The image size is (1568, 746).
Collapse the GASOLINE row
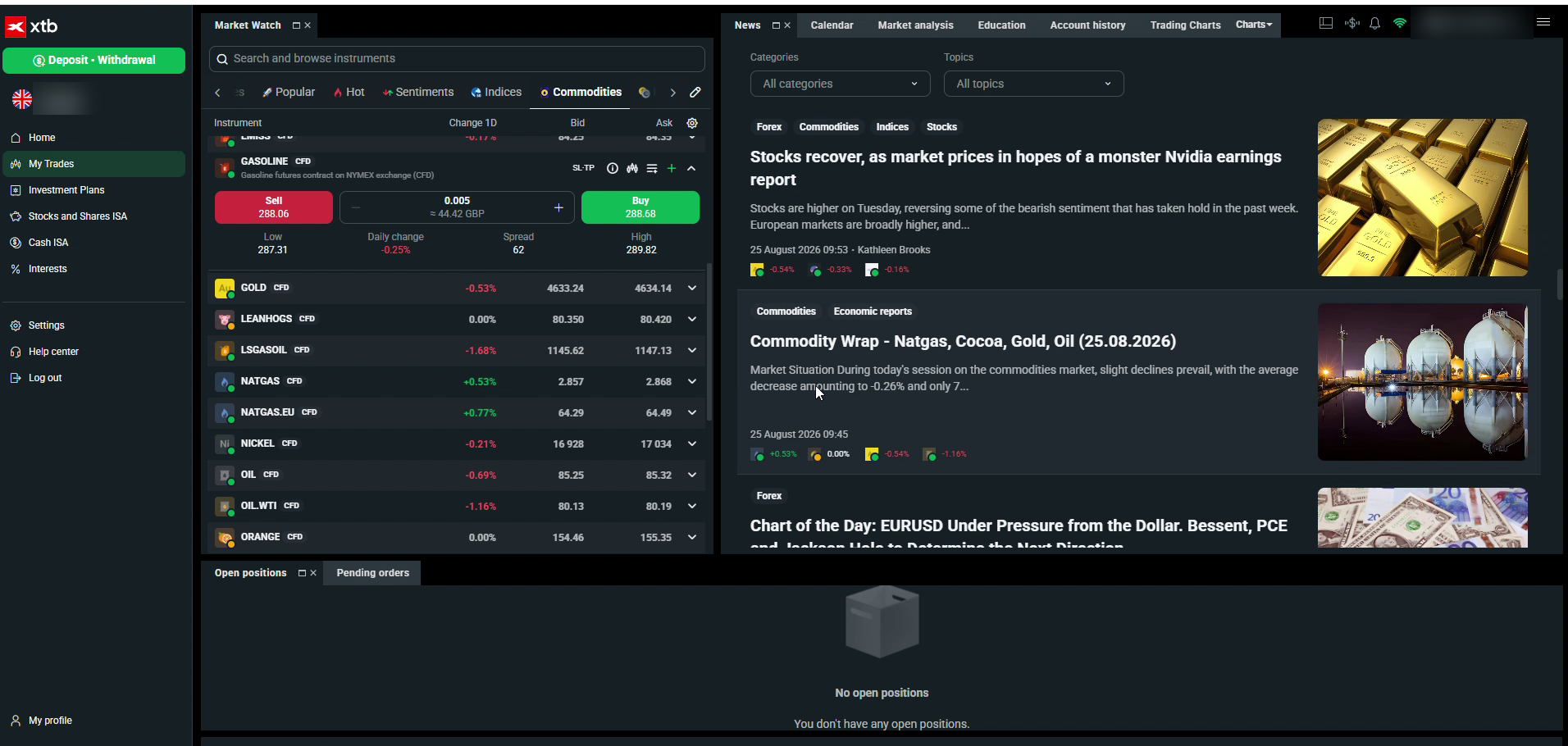click(x=691, y=168)
